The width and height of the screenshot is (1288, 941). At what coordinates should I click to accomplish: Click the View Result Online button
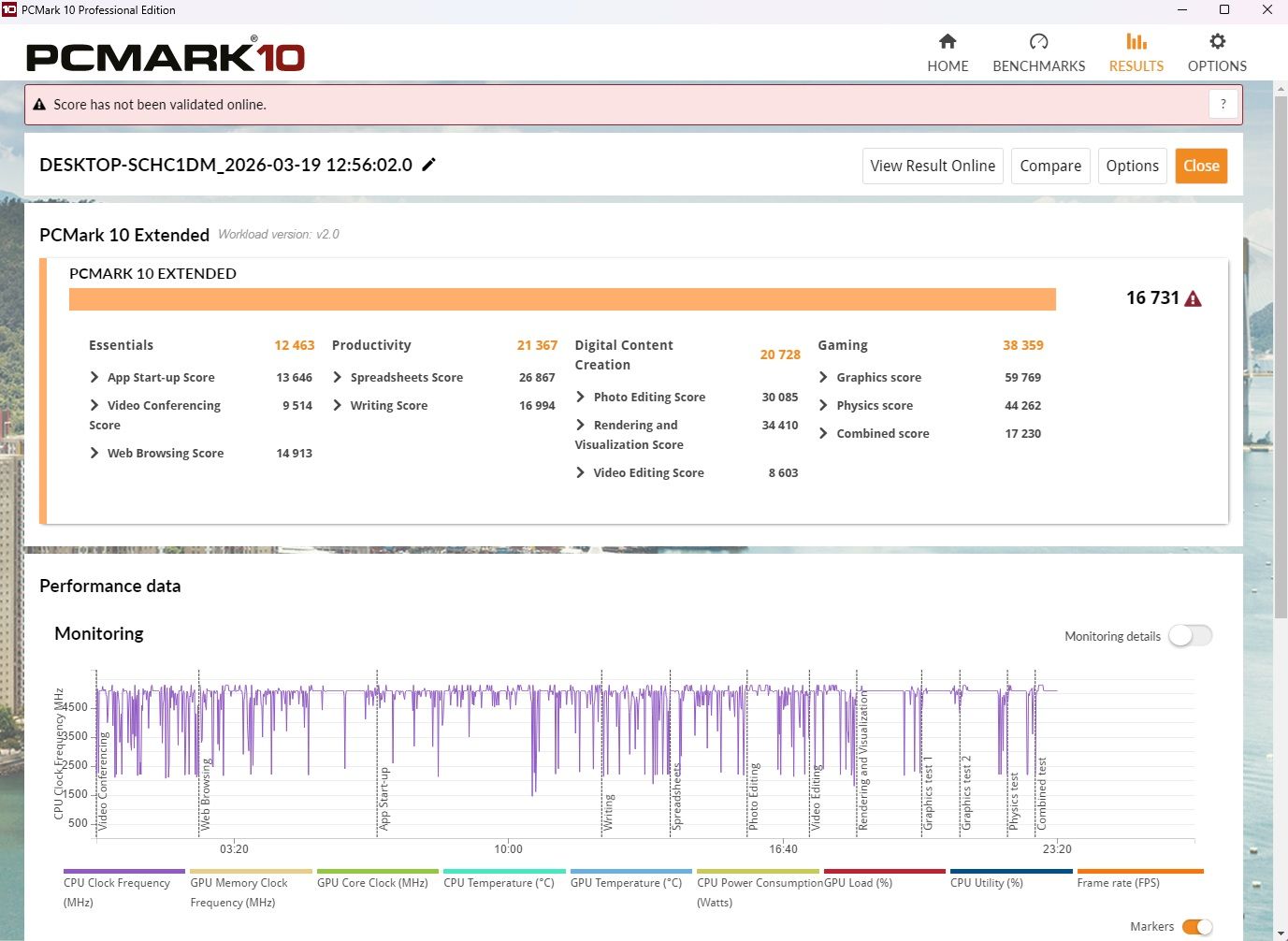pos(932,166)
